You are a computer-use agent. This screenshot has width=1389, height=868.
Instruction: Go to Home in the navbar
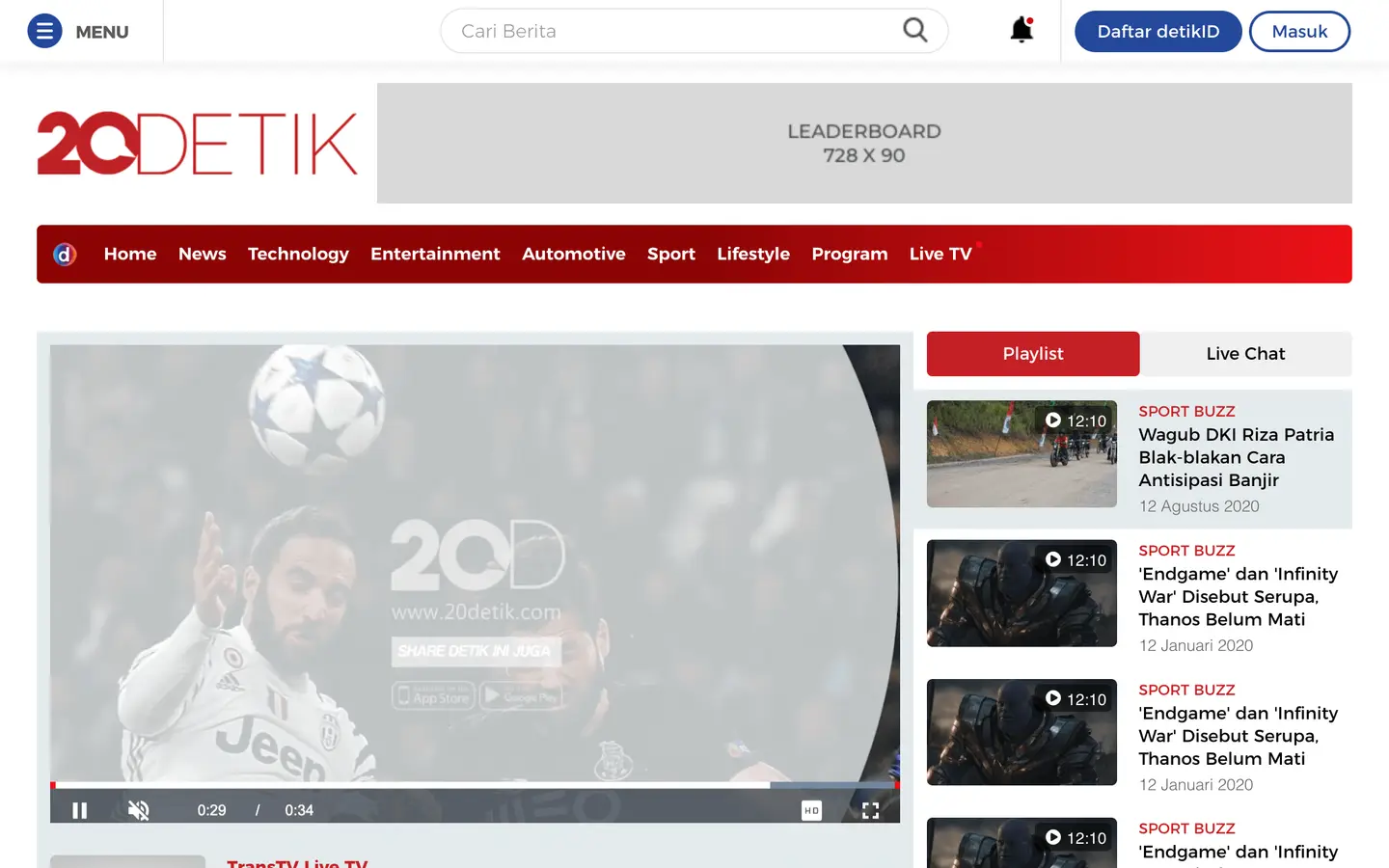(x=130, y=254)
